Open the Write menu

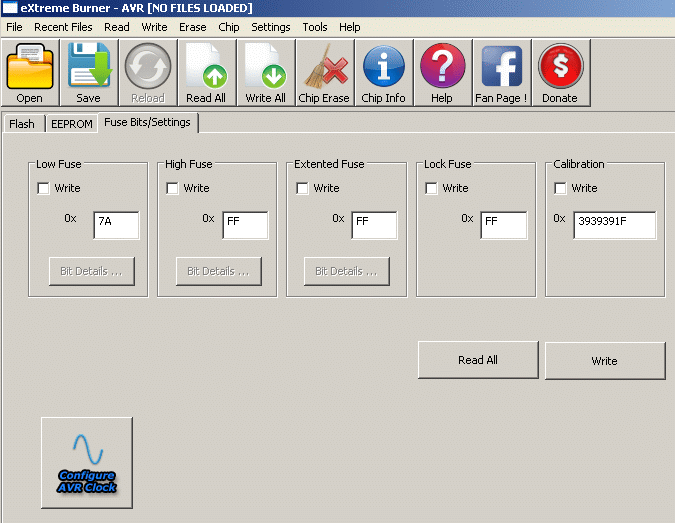[154, 27]
